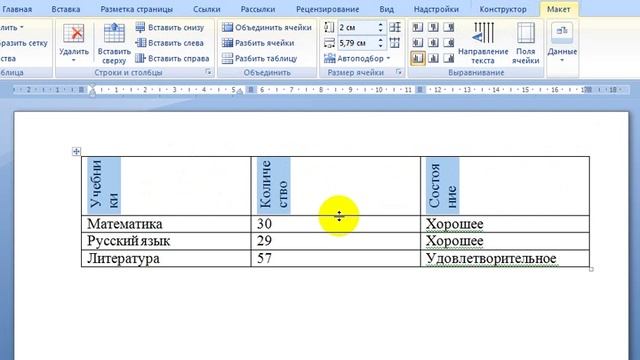
Task: Align cell text bottom center
Action: click(x=433, y=58)
